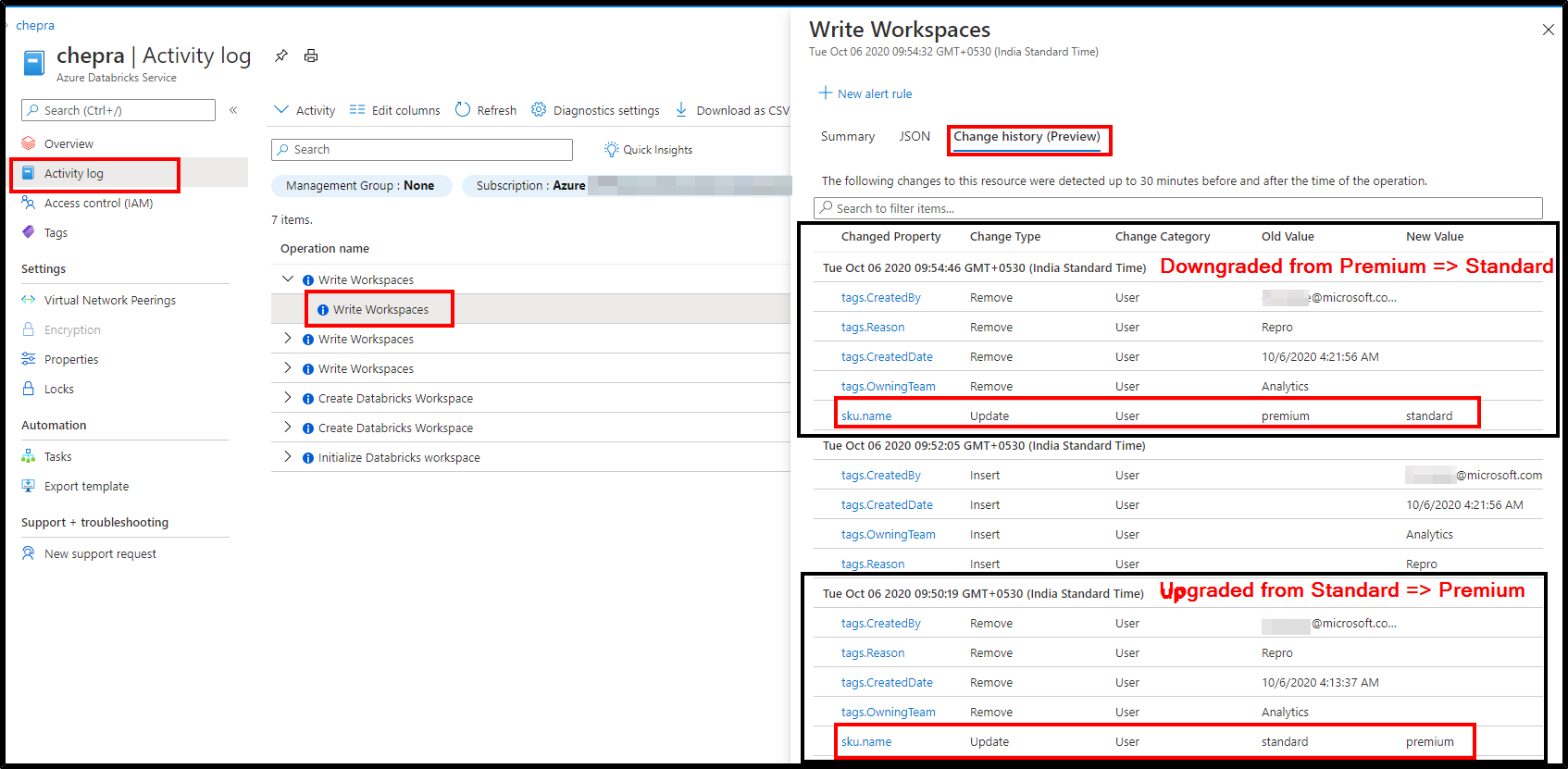
Task: Switch to the JSON tab
Action: [x=915, y=136]
